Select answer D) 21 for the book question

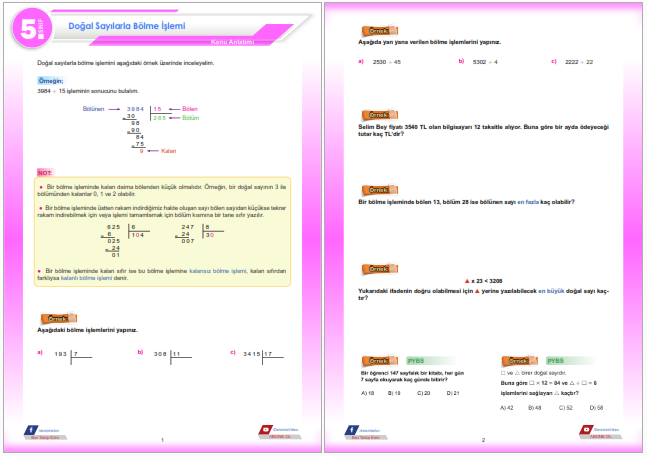(x=453, y=393)
